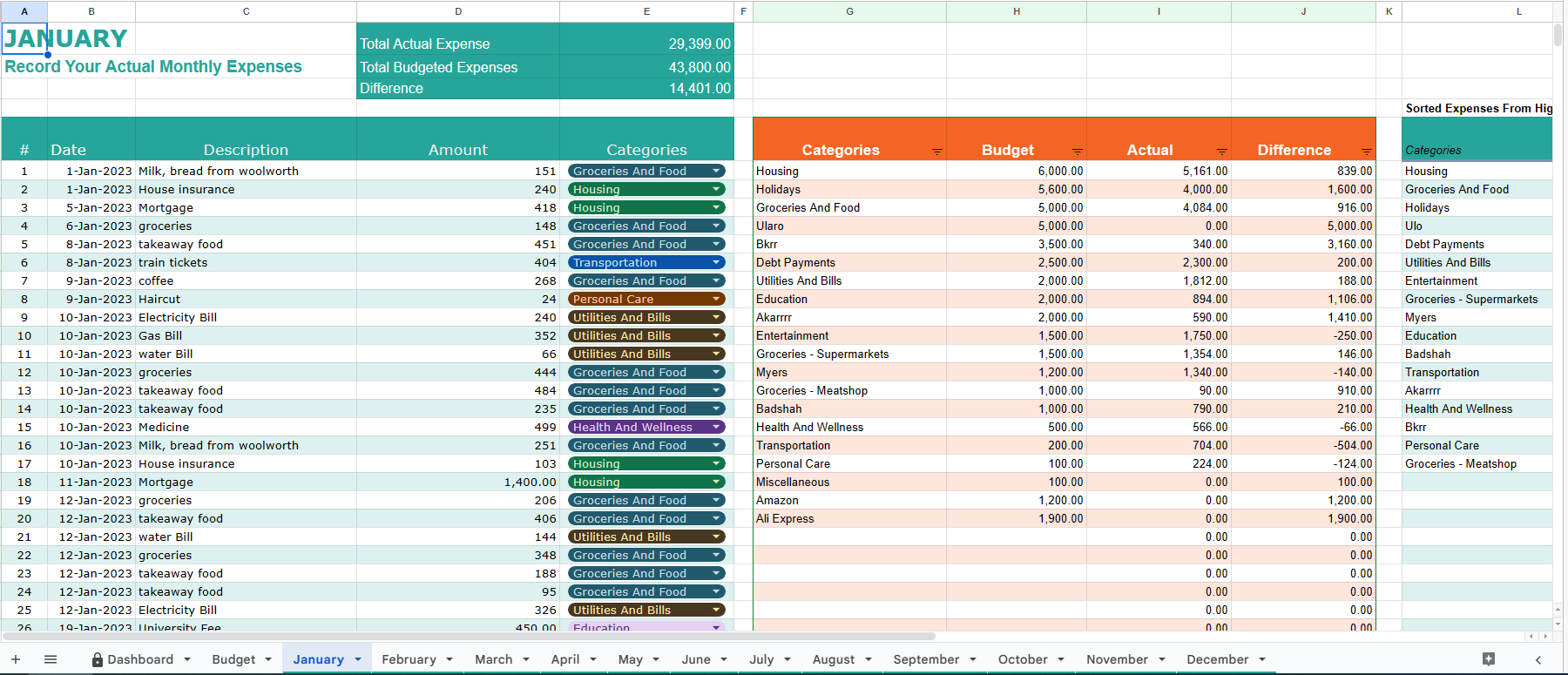Viewport: 1568px width, 675px height.
Task: Select date 5-Jan-2023 cell
Action: pyautogui.click(x=91, y=207)
